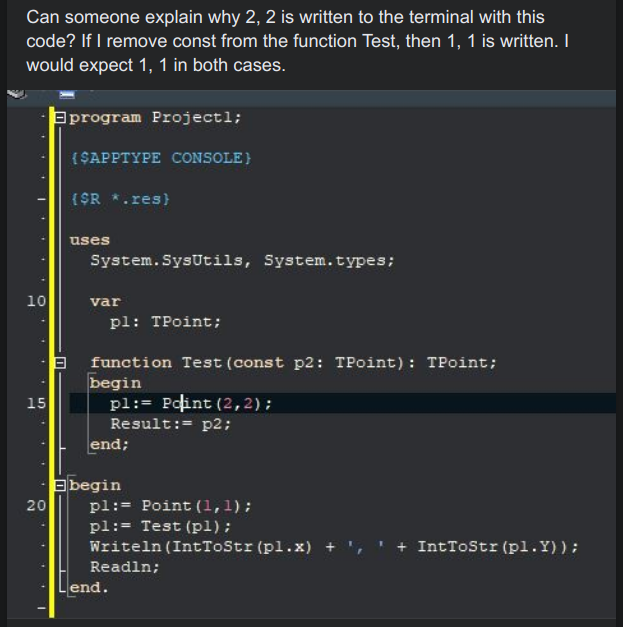Viewport: 623px width, 627px height.
Task: Click the 'p1: TPoint;' declaration
Action: tap(165, 322)
